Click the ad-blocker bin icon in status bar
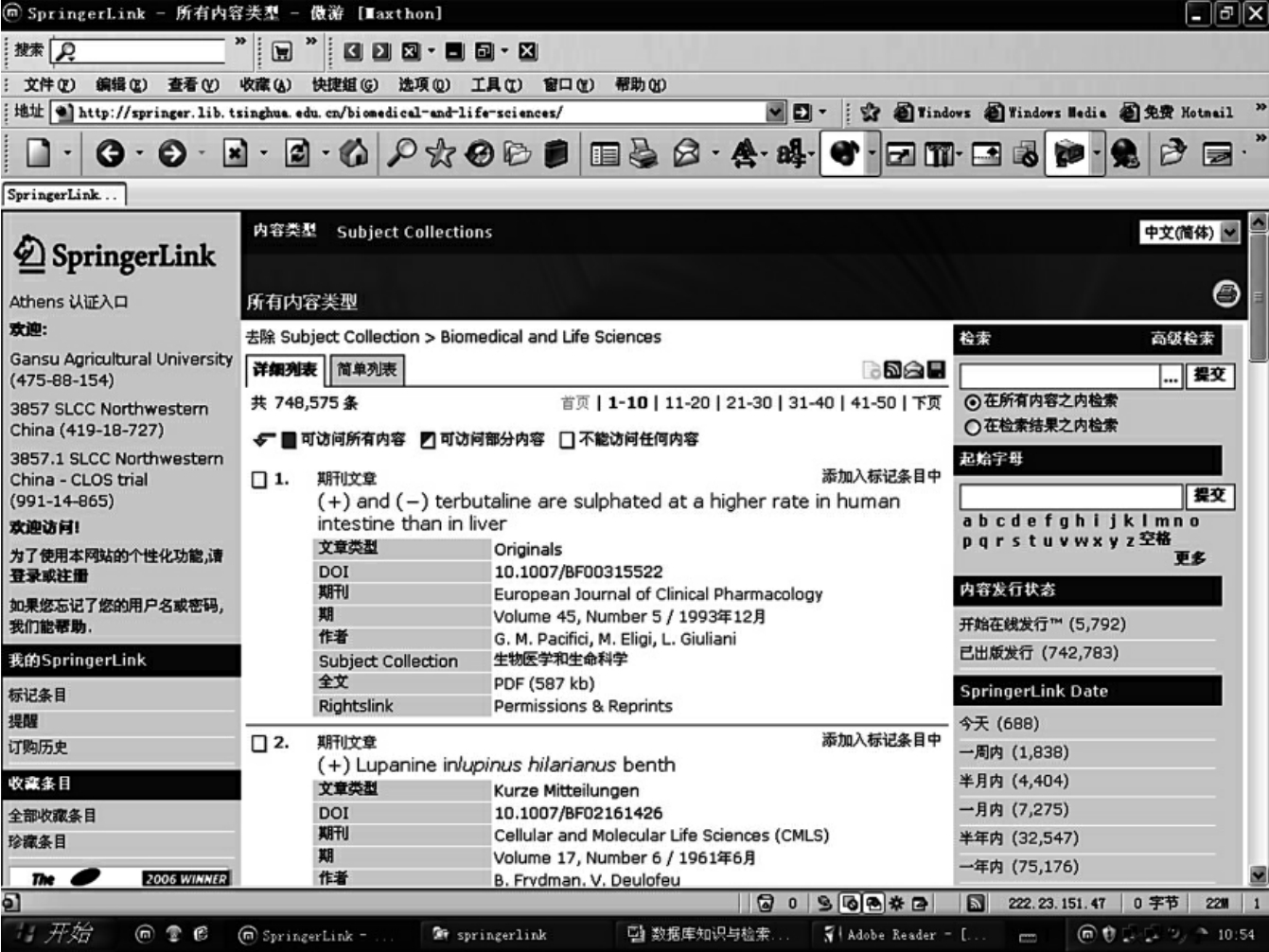Viewport: 1269px width, 952px height. pos(767,904)
